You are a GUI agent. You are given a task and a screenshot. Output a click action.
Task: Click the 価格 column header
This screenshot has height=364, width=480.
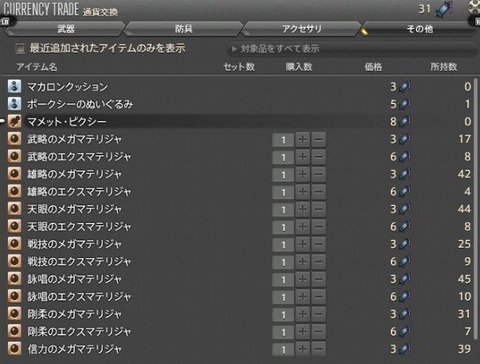click(x=373, y=67)
